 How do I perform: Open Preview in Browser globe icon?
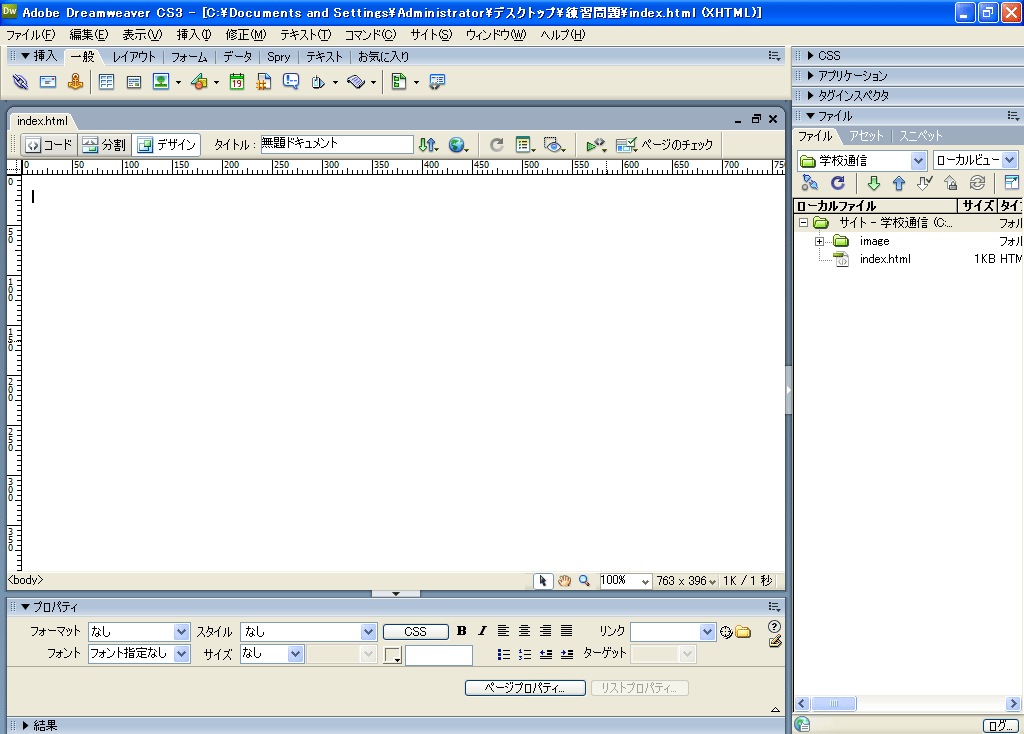pos(457,145)
